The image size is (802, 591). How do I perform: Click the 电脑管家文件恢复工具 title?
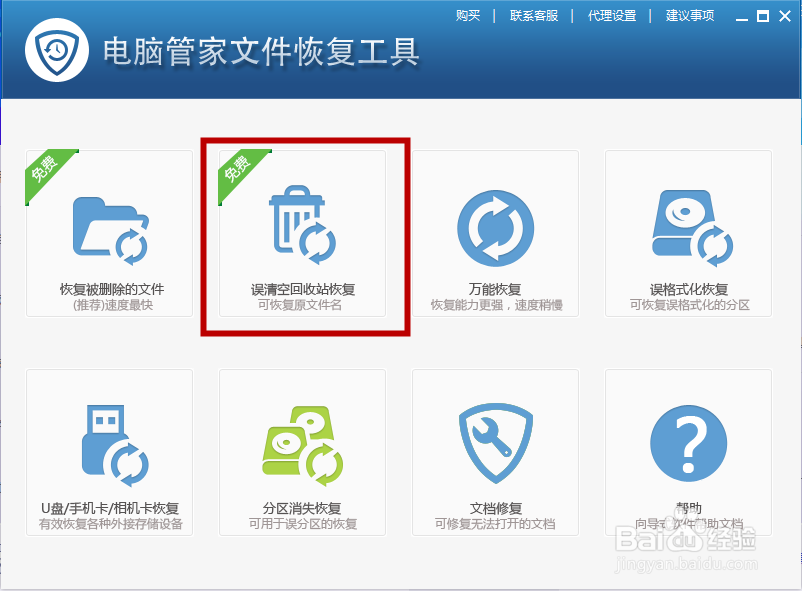(261, 52)
